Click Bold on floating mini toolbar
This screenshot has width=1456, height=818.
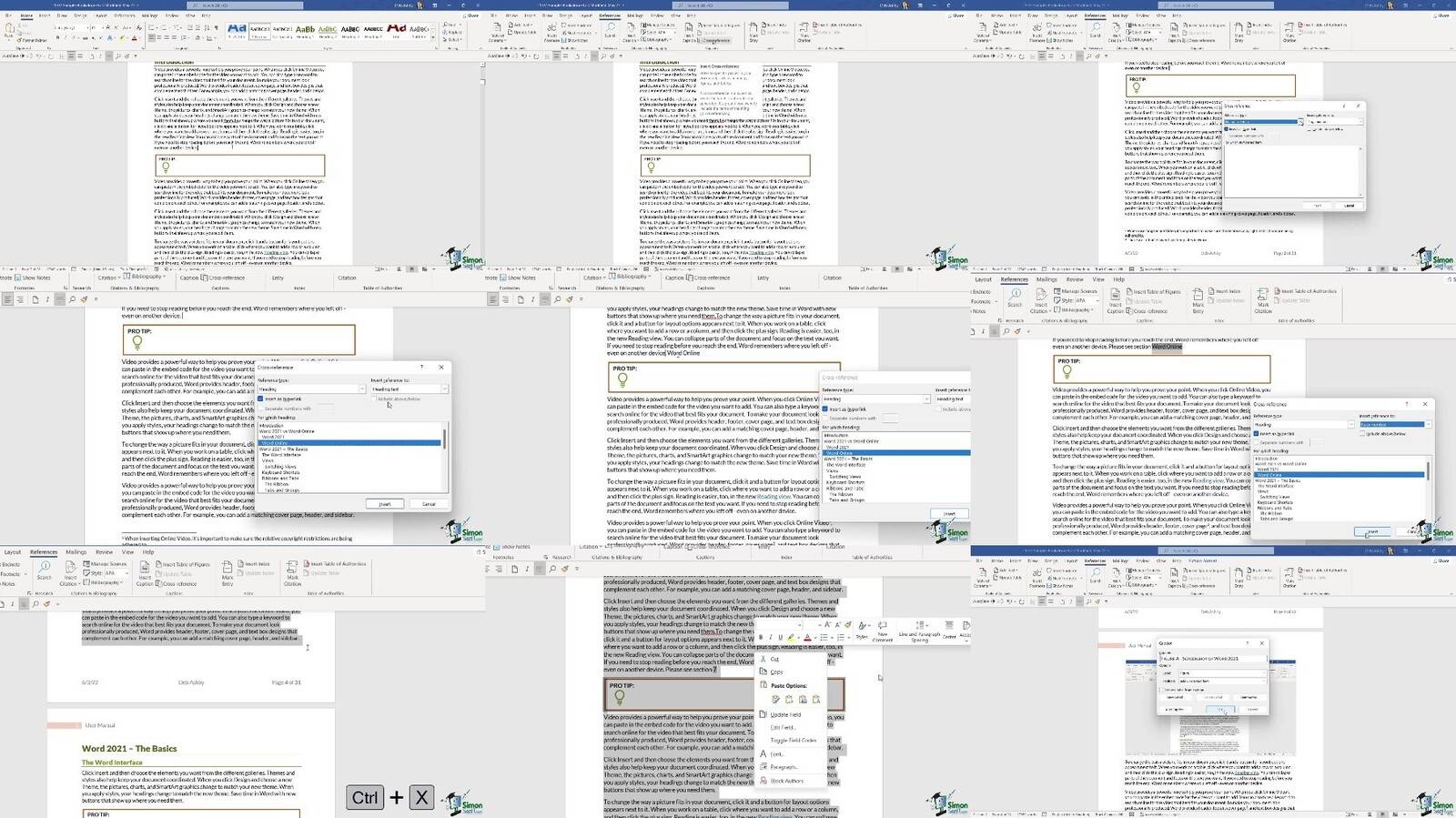click(x=761, y=637)
